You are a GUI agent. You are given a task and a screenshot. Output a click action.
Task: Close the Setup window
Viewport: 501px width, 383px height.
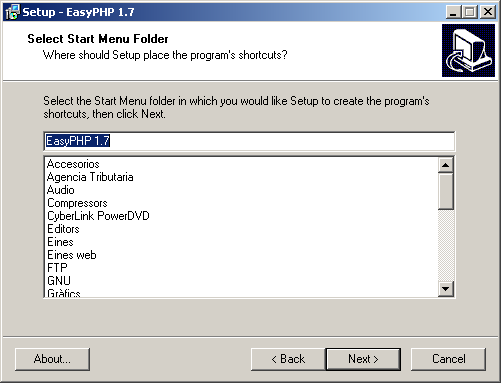[488, 12]
